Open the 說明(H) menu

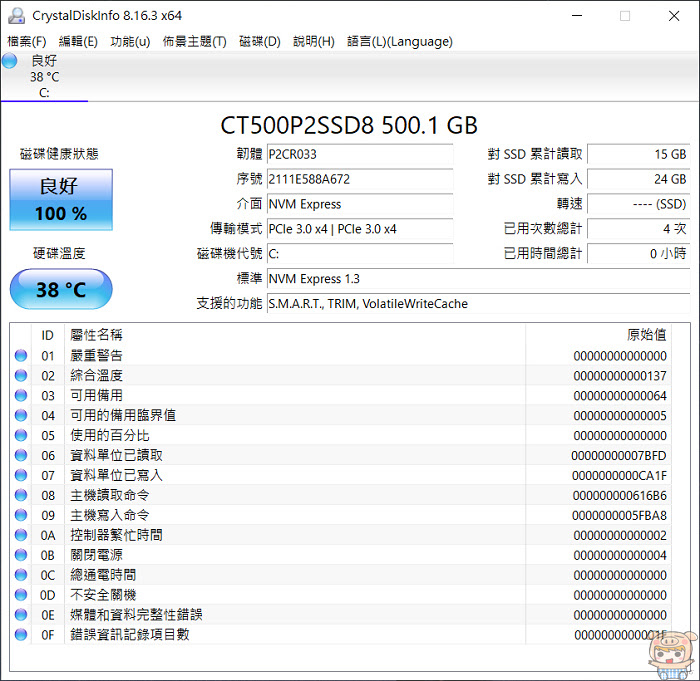point(314,42)
